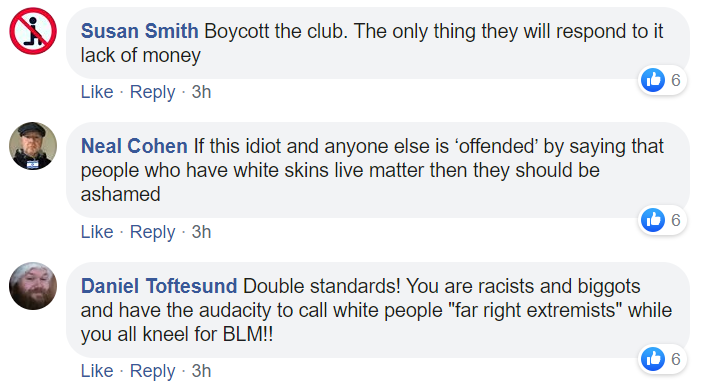Click thumbs-up reaction icon on Neal Cohen's comment
The width and height of the screenshot is (726, 384).
coord(653,220)
